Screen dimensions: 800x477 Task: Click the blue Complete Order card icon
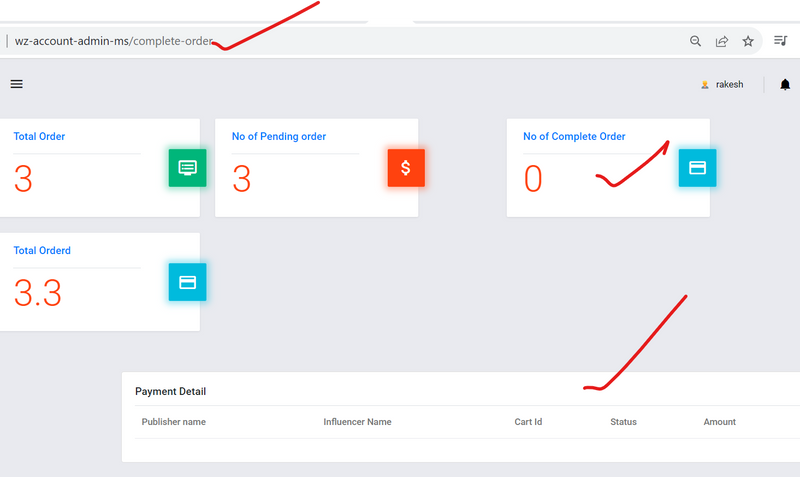[697, 168]
